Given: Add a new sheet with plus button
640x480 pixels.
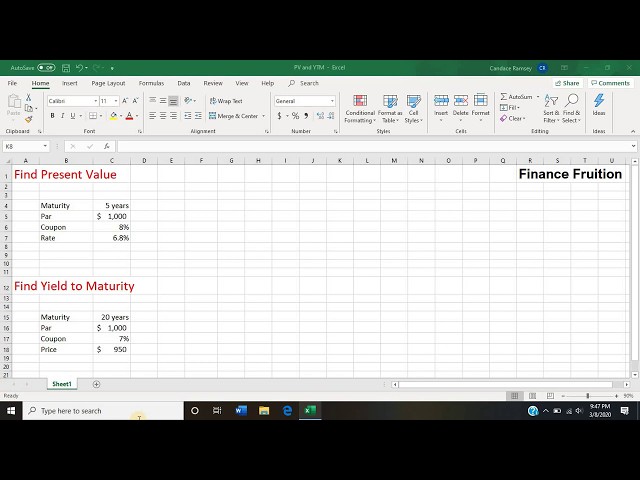Looking at the screenshot, I should [x=96, y=384].
